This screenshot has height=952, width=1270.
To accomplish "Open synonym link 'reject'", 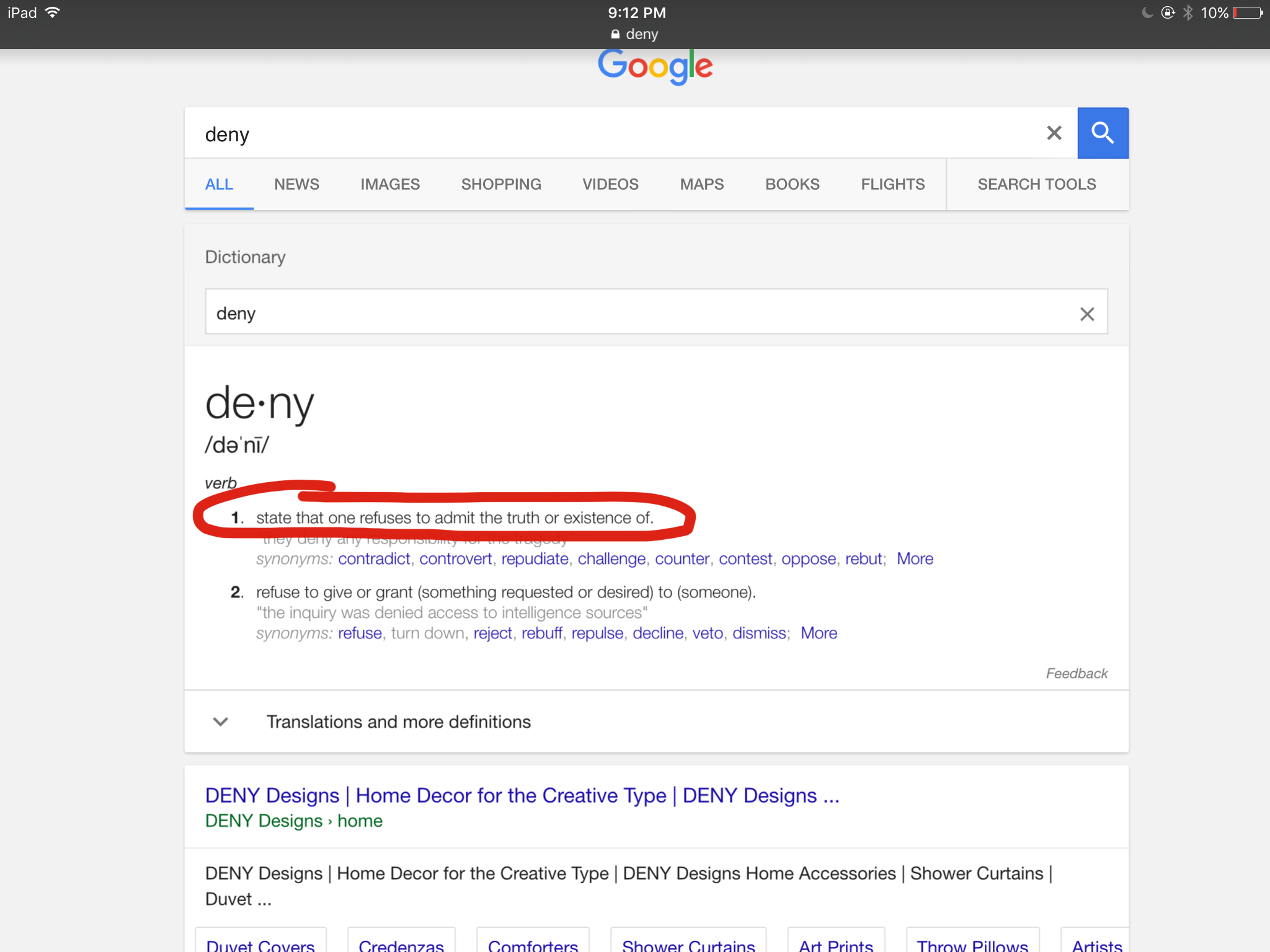I will [493, 633].
